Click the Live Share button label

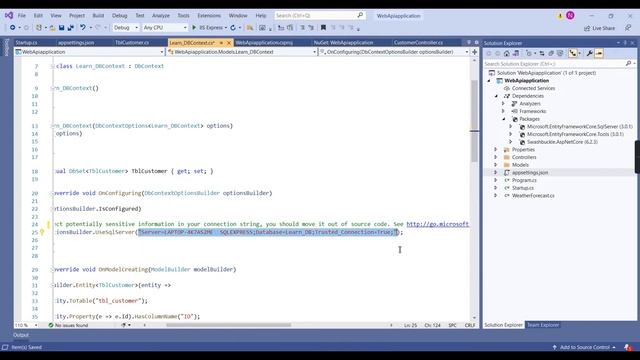(603, 28)
